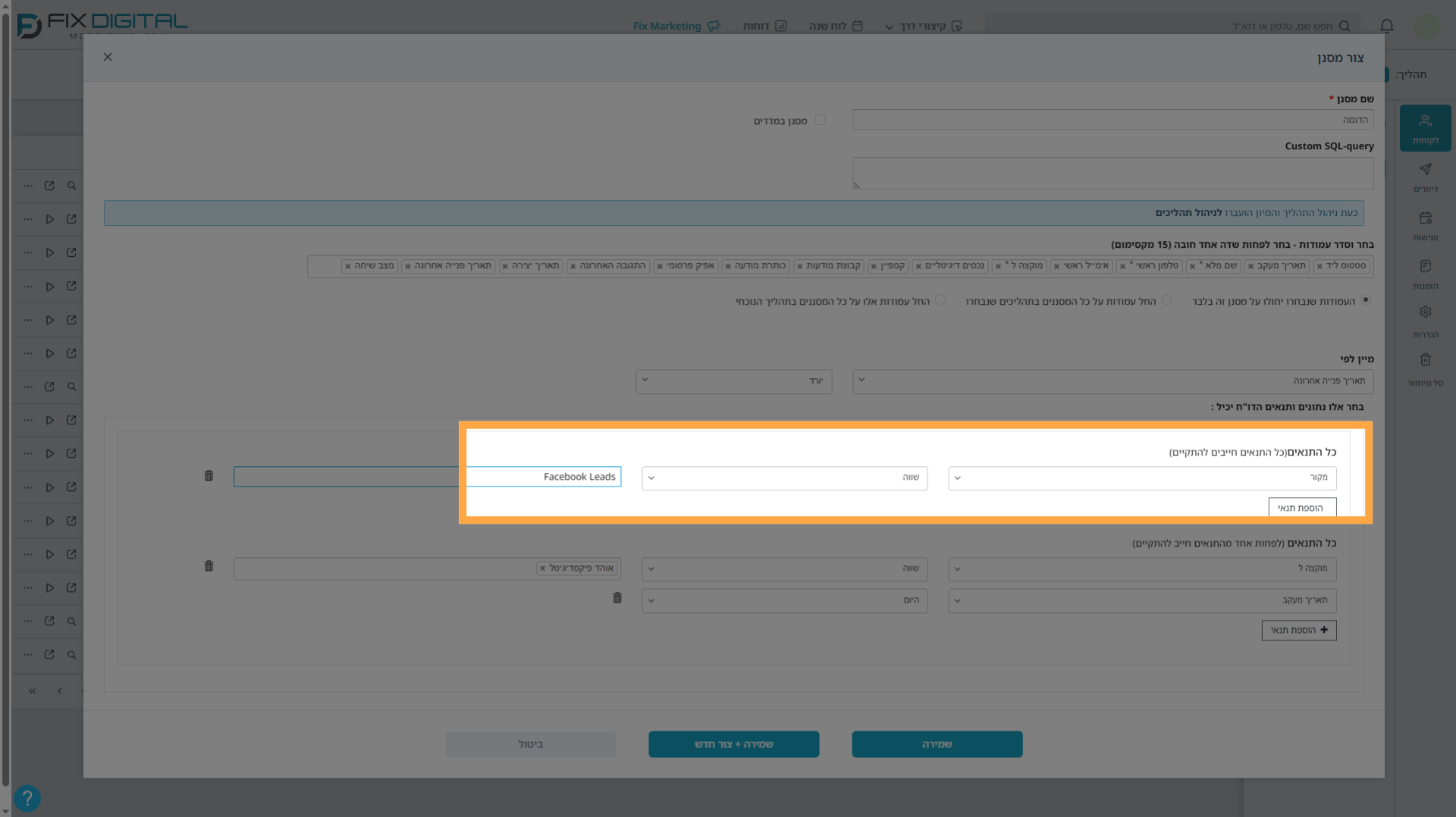Open the לוח שנה menu item
The width and height of the screenshot is (1456, 817).
click(x=836, y=26)
